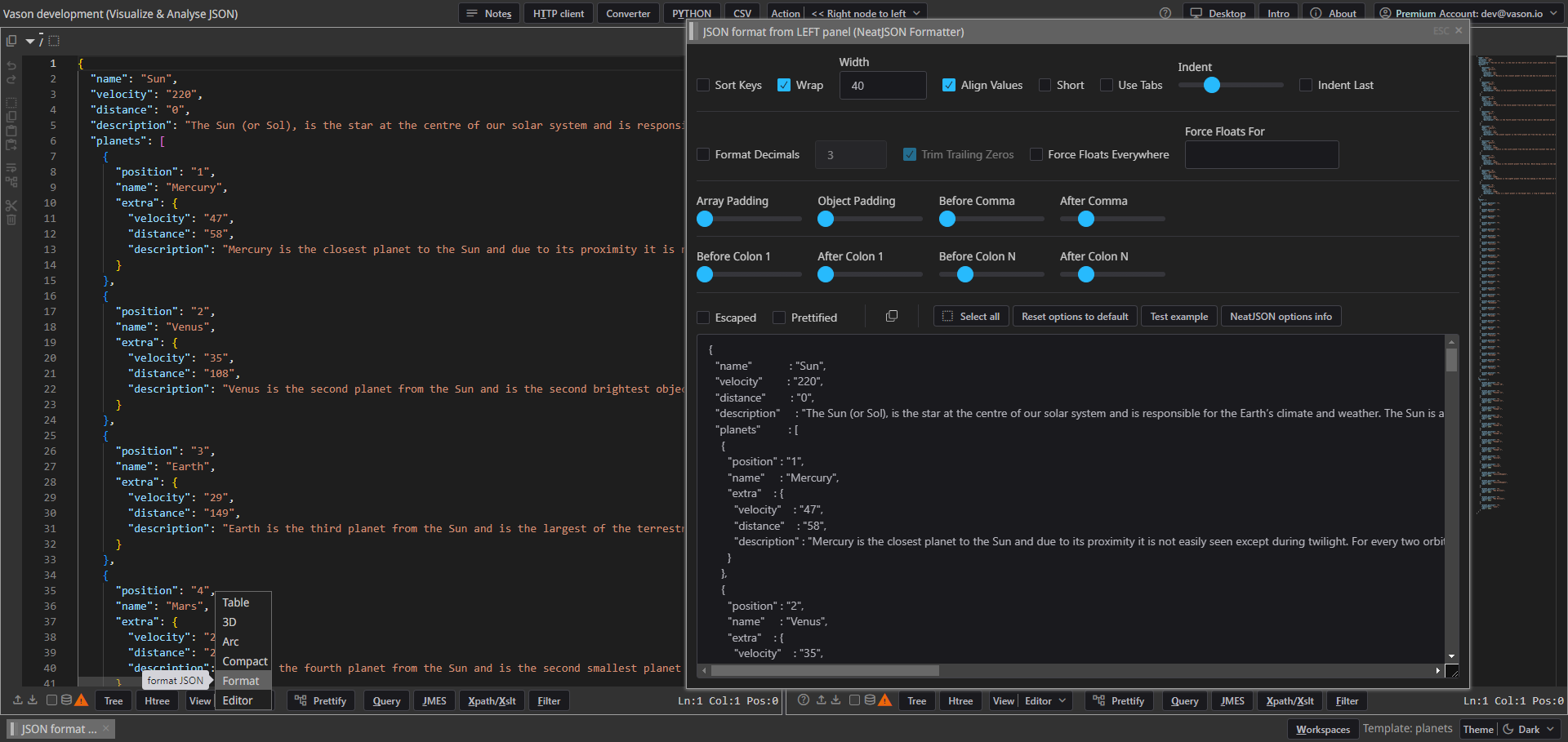Click the orange warning triangle in left panel
Viewport: 1568px width, 742px height.
click(82, 700)
